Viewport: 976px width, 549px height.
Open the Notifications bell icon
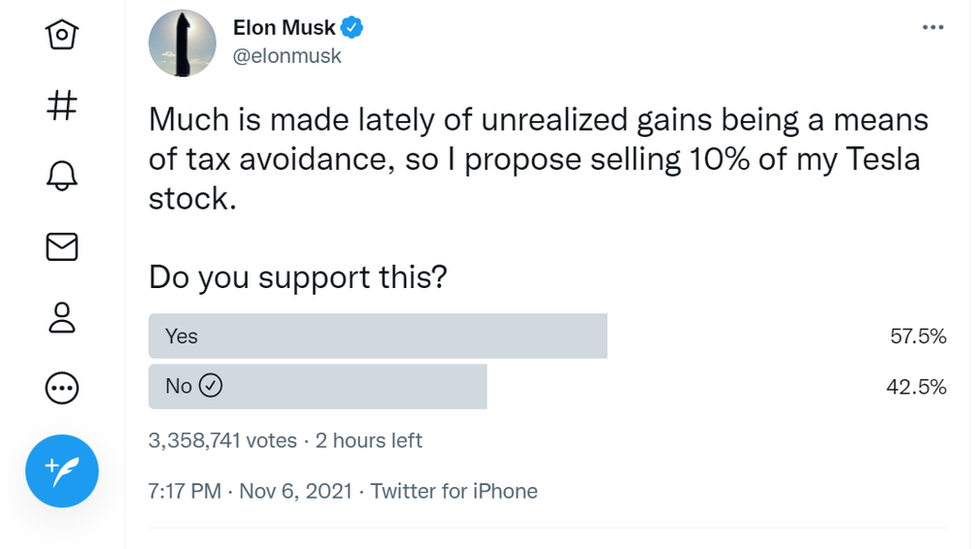point(62,176)
